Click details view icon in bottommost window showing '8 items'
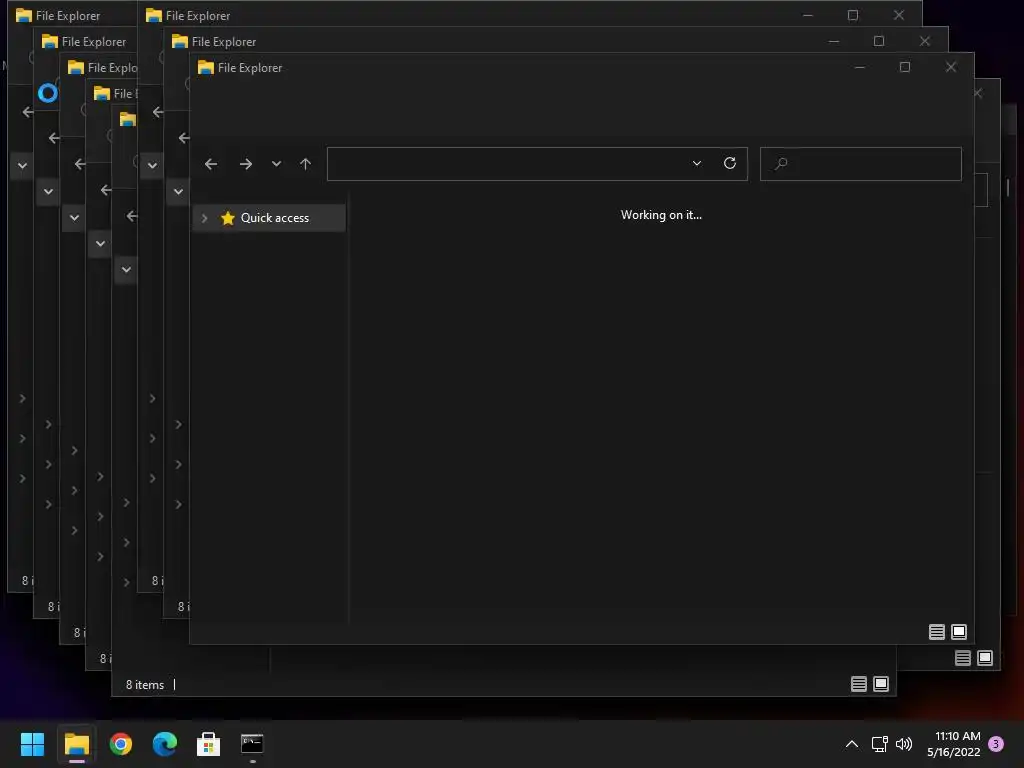 [859, 684]
